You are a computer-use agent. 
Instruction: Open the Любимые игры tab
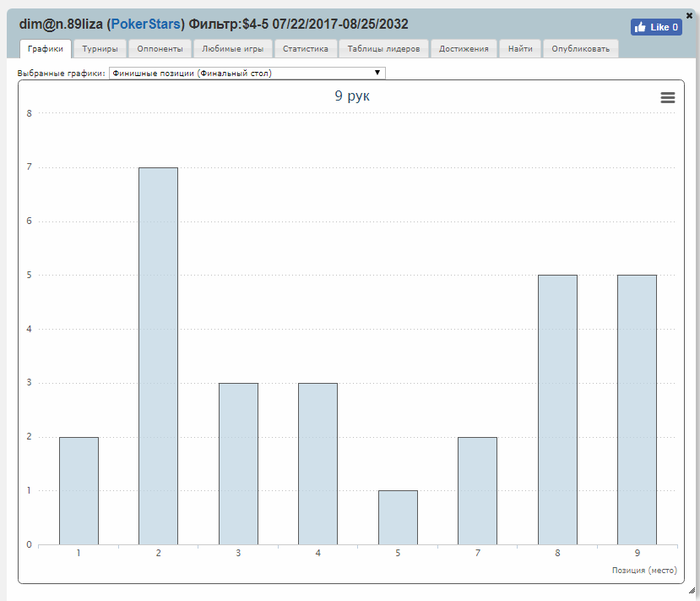point(233,49)
